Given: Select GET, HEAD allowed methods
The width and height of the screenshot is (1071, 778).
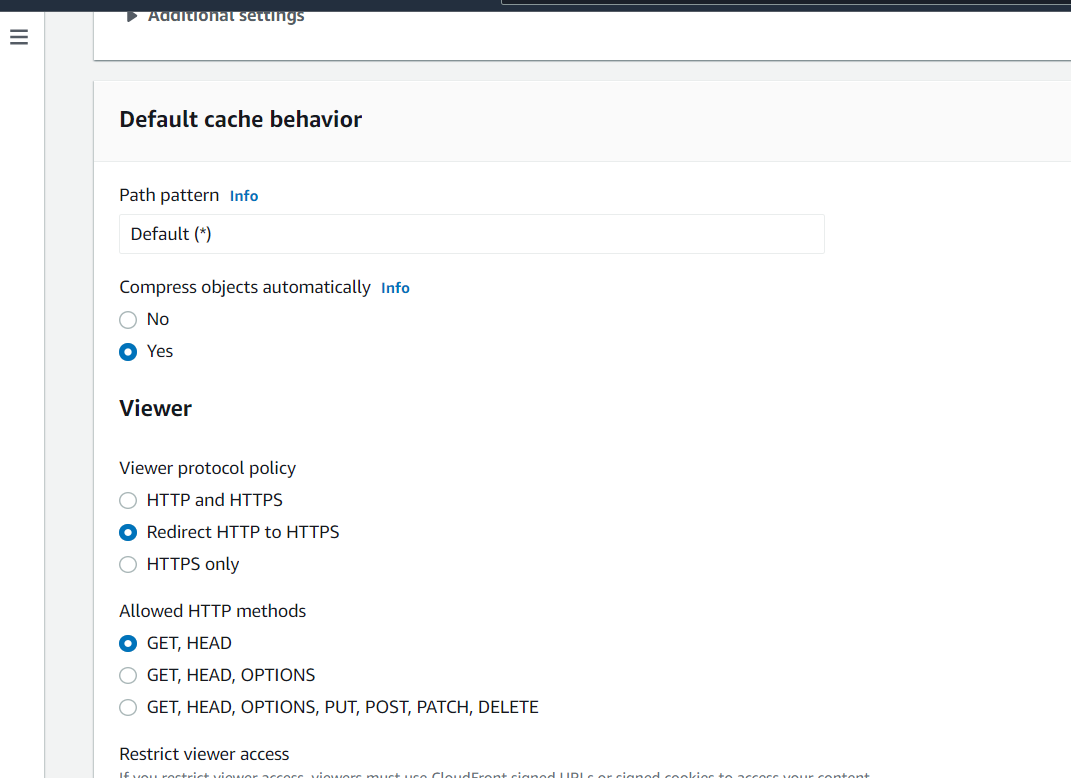Looking at the screenshot, I should tap(128, 643).
